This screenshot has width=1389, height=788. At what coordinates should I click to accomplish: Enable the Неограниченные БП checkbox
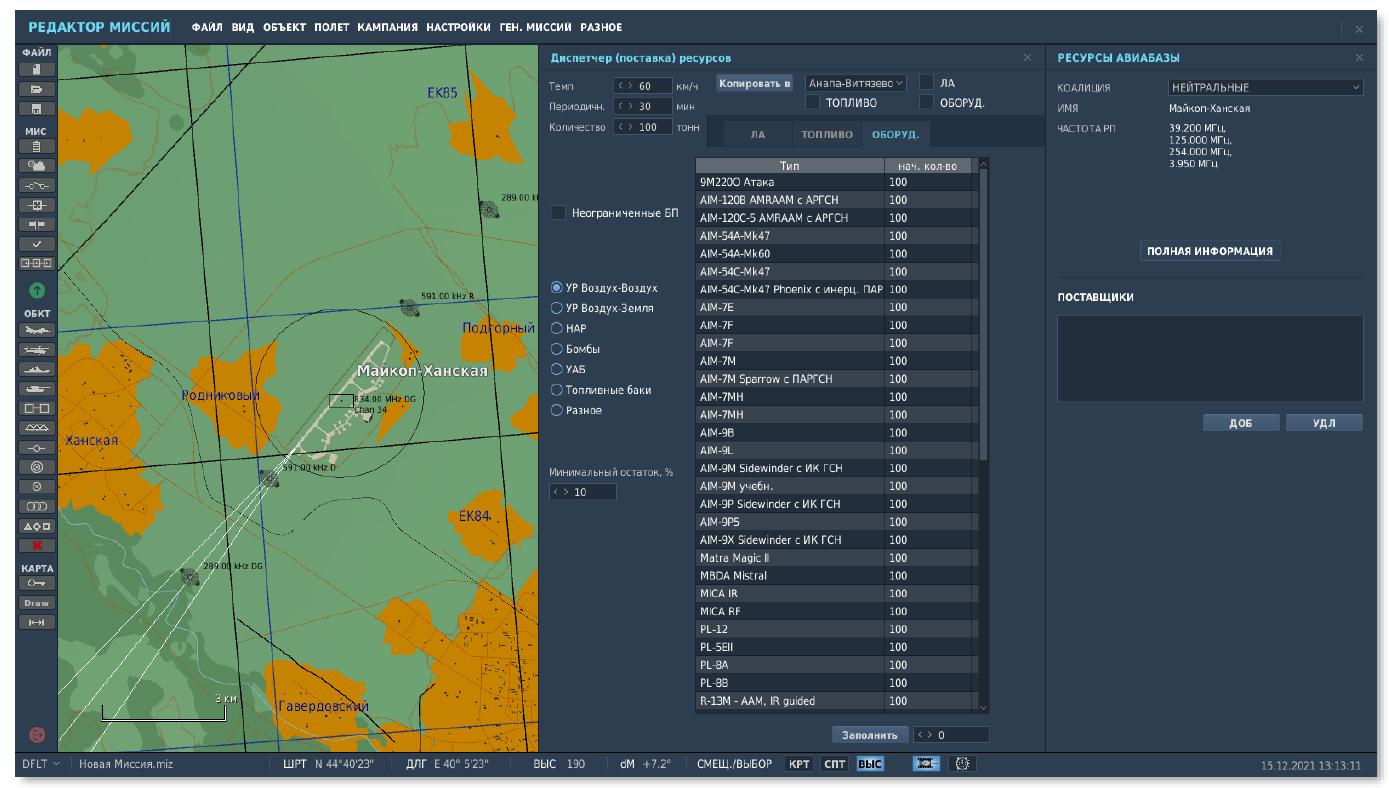click(558, 213)
